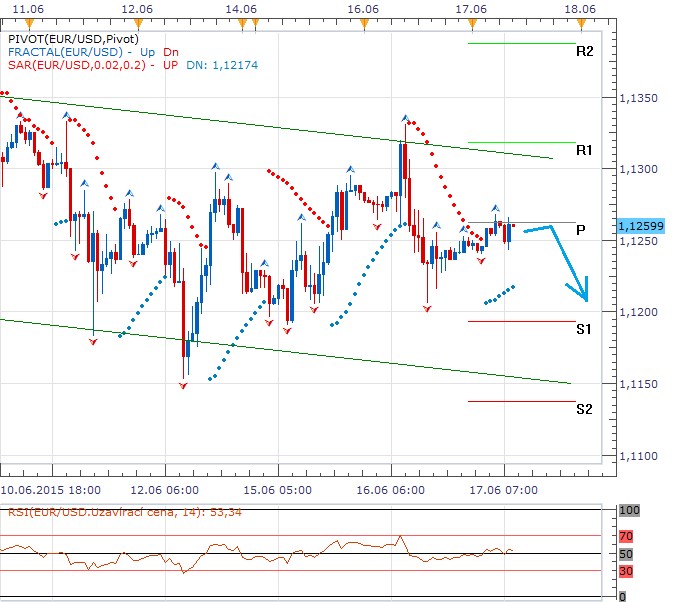Click the S2 support level label
Viewport: 674px width, 602px height.
[x=585, y=408]
